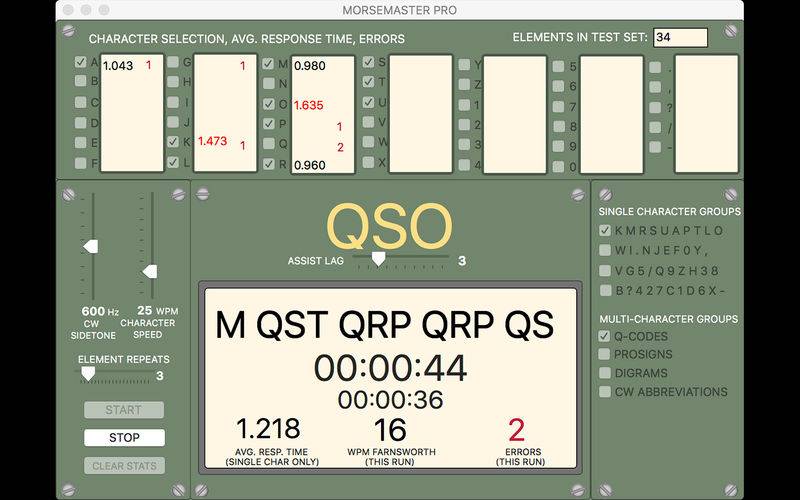Click the red errors count 2
Viewport: 800px width, 500px height.
point(516,430)
